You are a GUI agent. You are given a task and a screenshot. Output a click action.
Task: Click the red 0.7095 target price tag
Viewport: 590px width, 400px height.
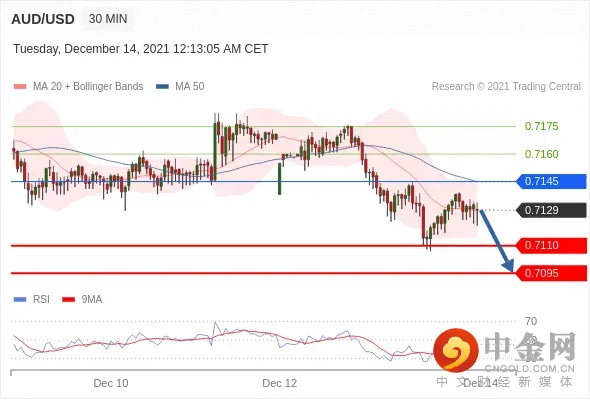coord(551,273)
